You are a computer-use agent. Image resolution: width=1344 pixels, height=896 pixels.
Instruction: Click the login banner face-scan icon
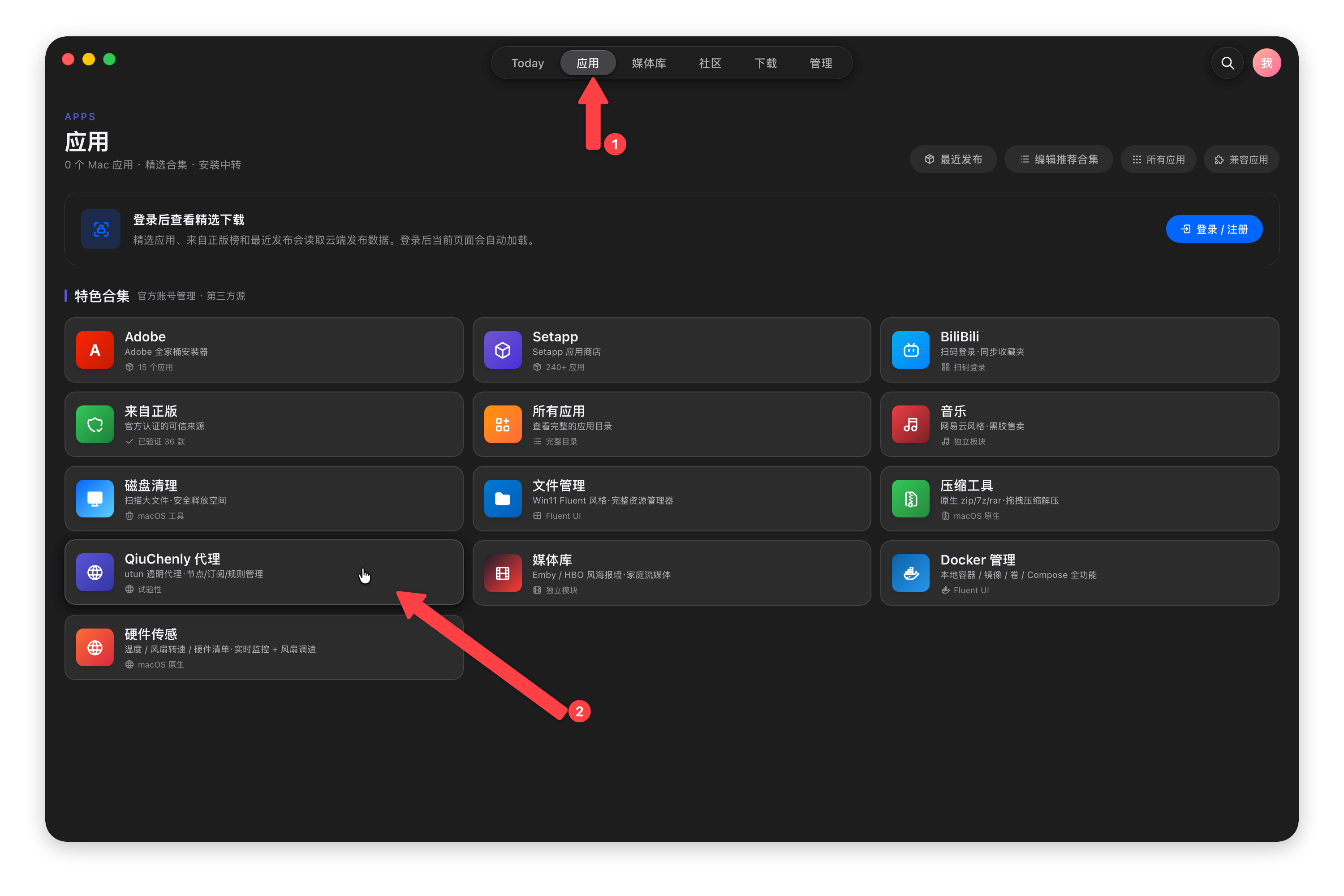pos(100,228)
